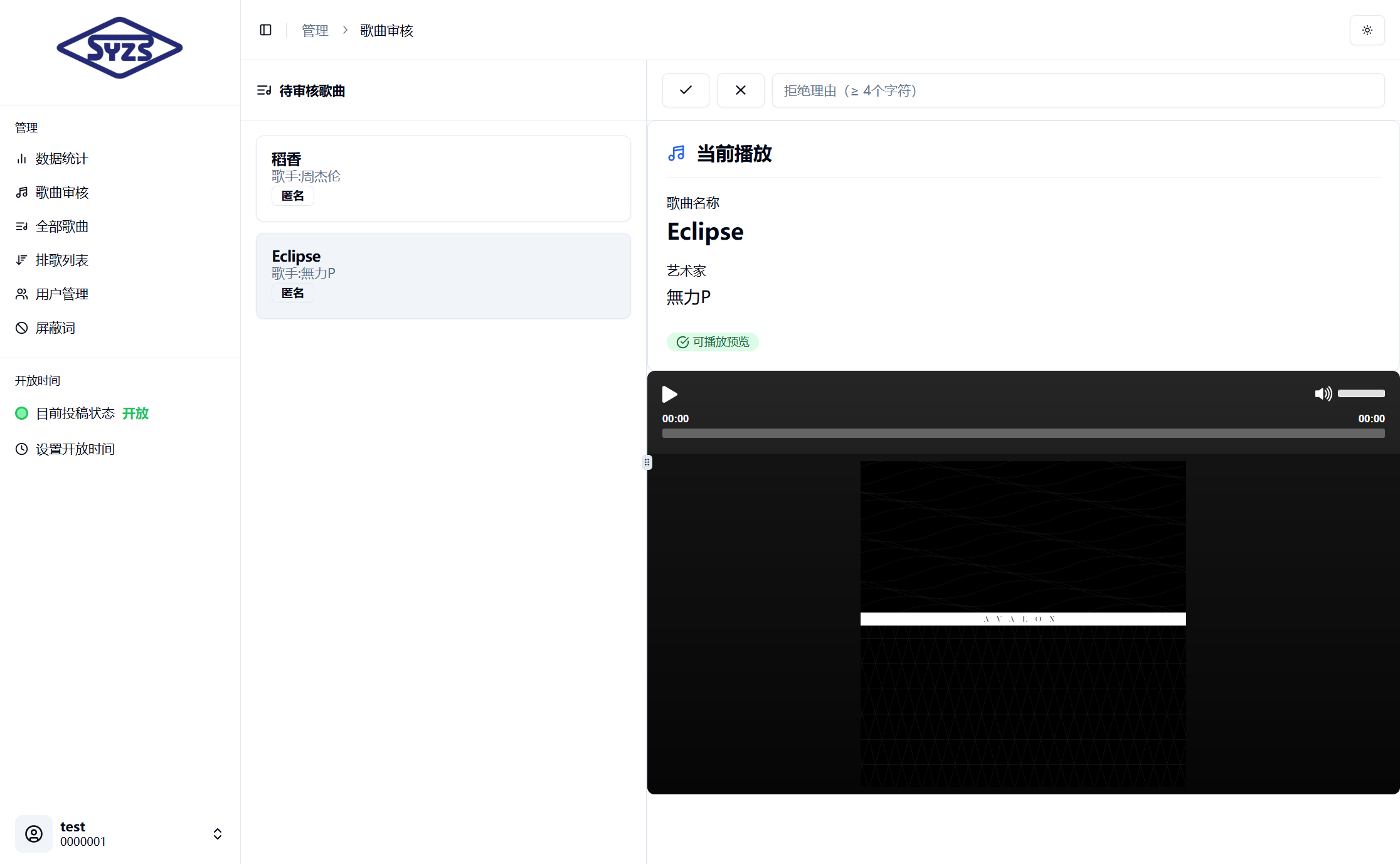Toggle the sidebar collapse icon
1400x864 pixels.
coord(265,30)
